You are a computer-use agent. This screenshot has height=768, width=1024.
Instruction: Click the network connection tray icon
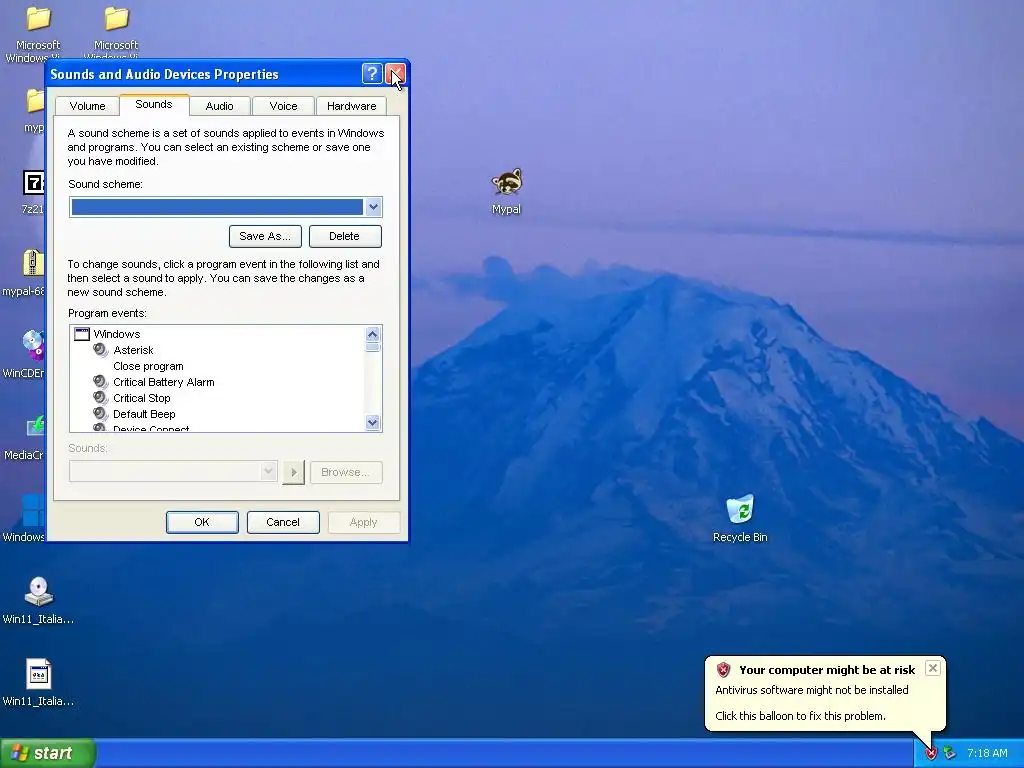coord(949,753)
